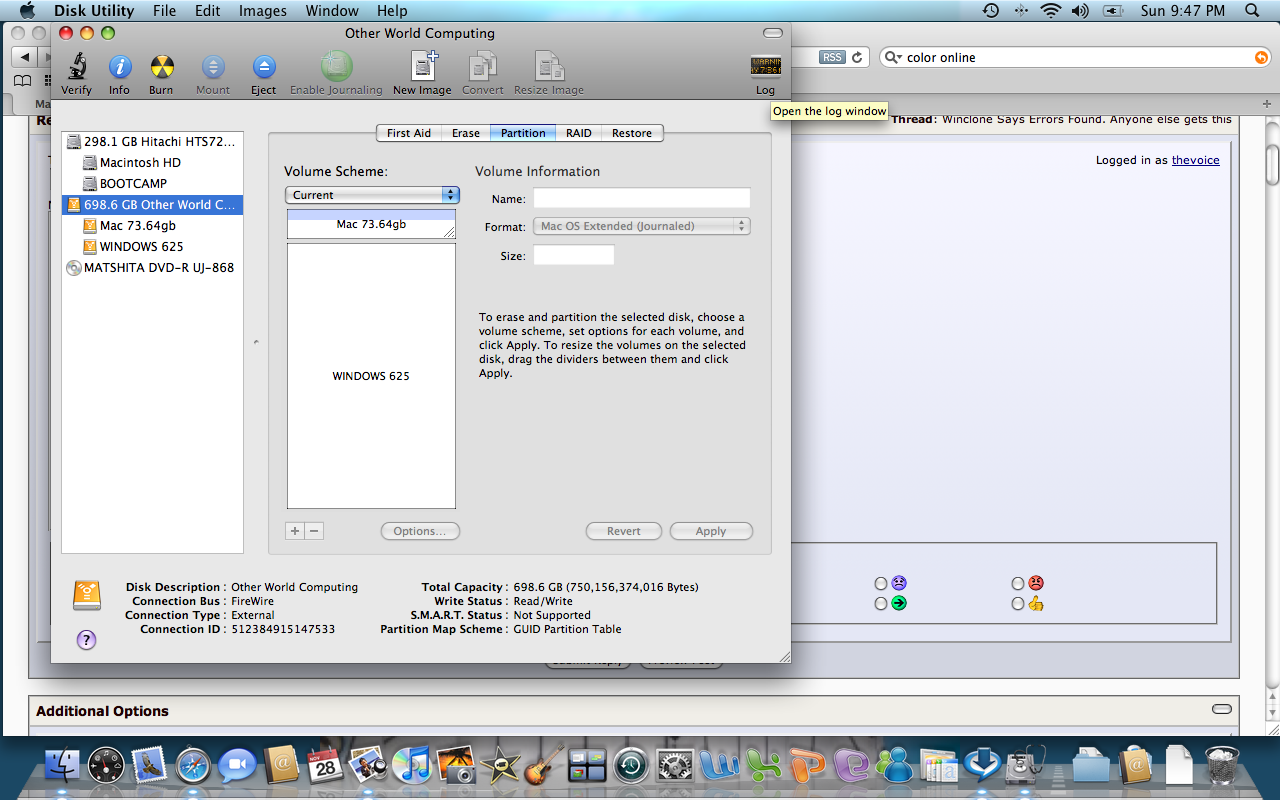Image resolution: width=1280 pixels, height=800 pixels.
Task: Click the Verify microscope icon in the toolbar
Action: click(x=76, y=67)
